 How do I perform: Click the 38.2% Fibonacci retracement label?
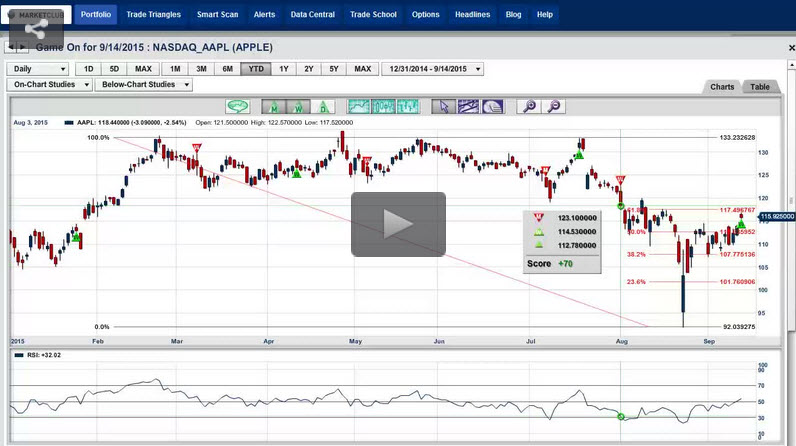coord(636,255)
